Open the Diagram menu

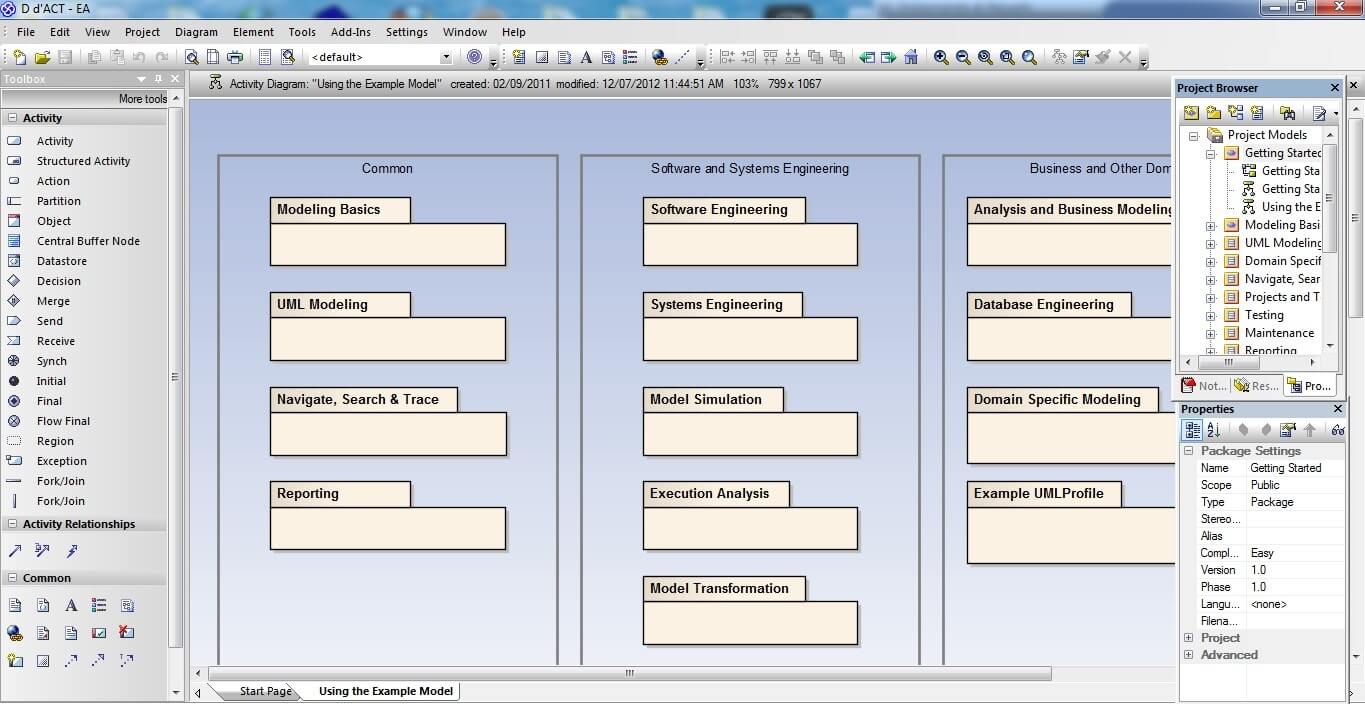pos(196,32)
